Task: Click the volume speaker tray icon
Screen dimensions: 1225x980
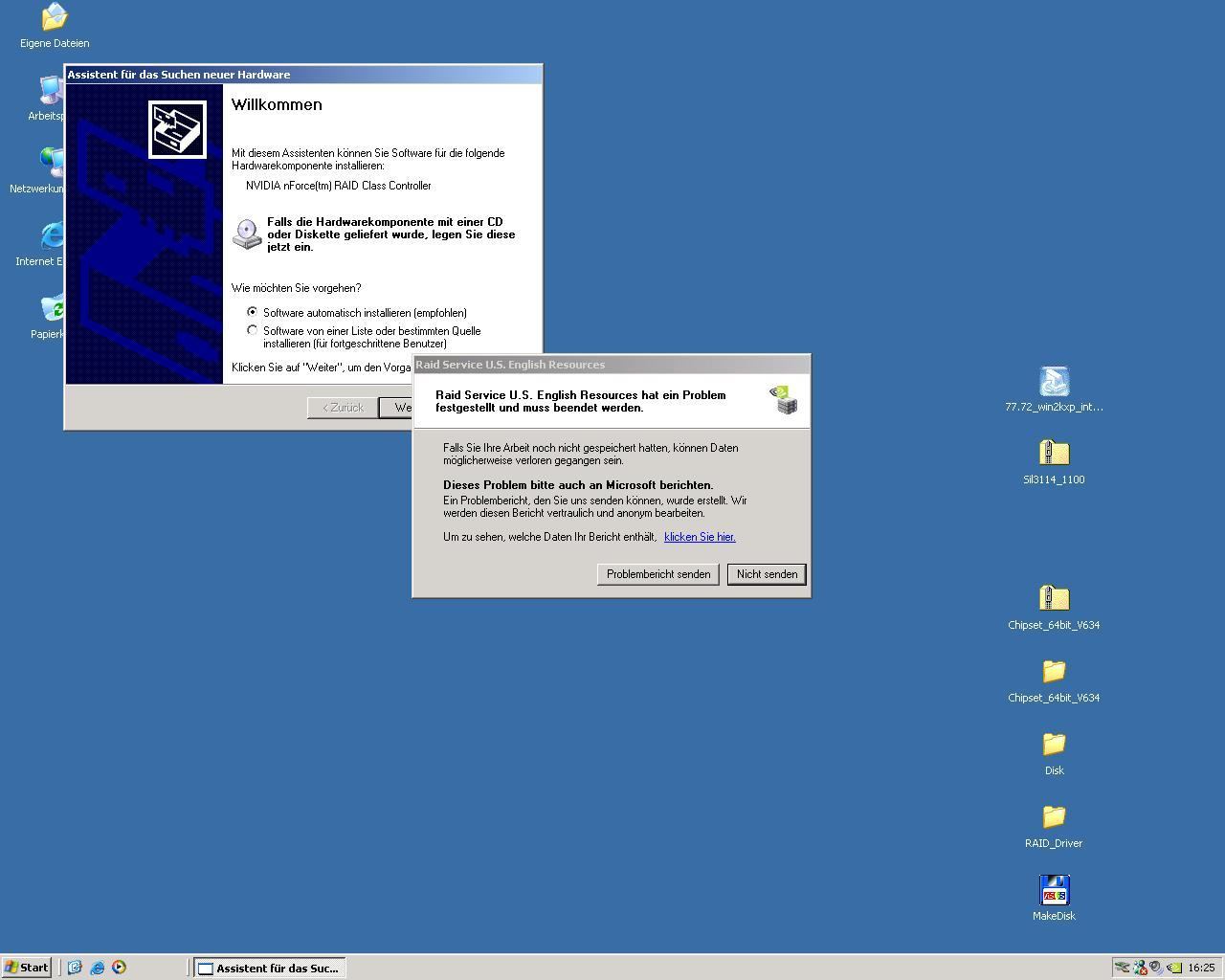Action: pos(1156,968)
